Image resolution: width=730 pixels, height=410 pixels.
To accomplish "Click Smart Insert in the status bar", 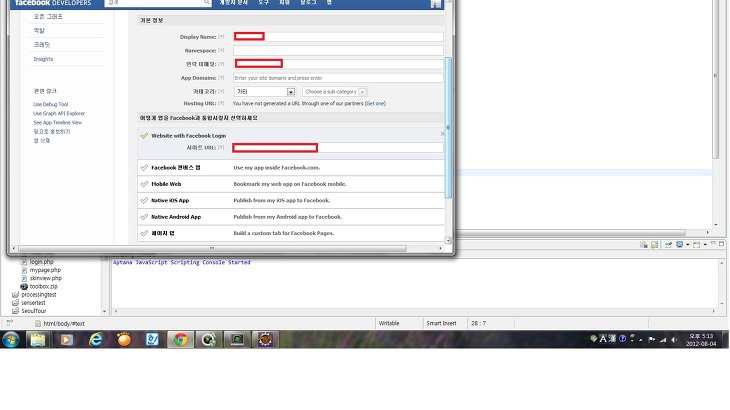I will pos(441,323).
